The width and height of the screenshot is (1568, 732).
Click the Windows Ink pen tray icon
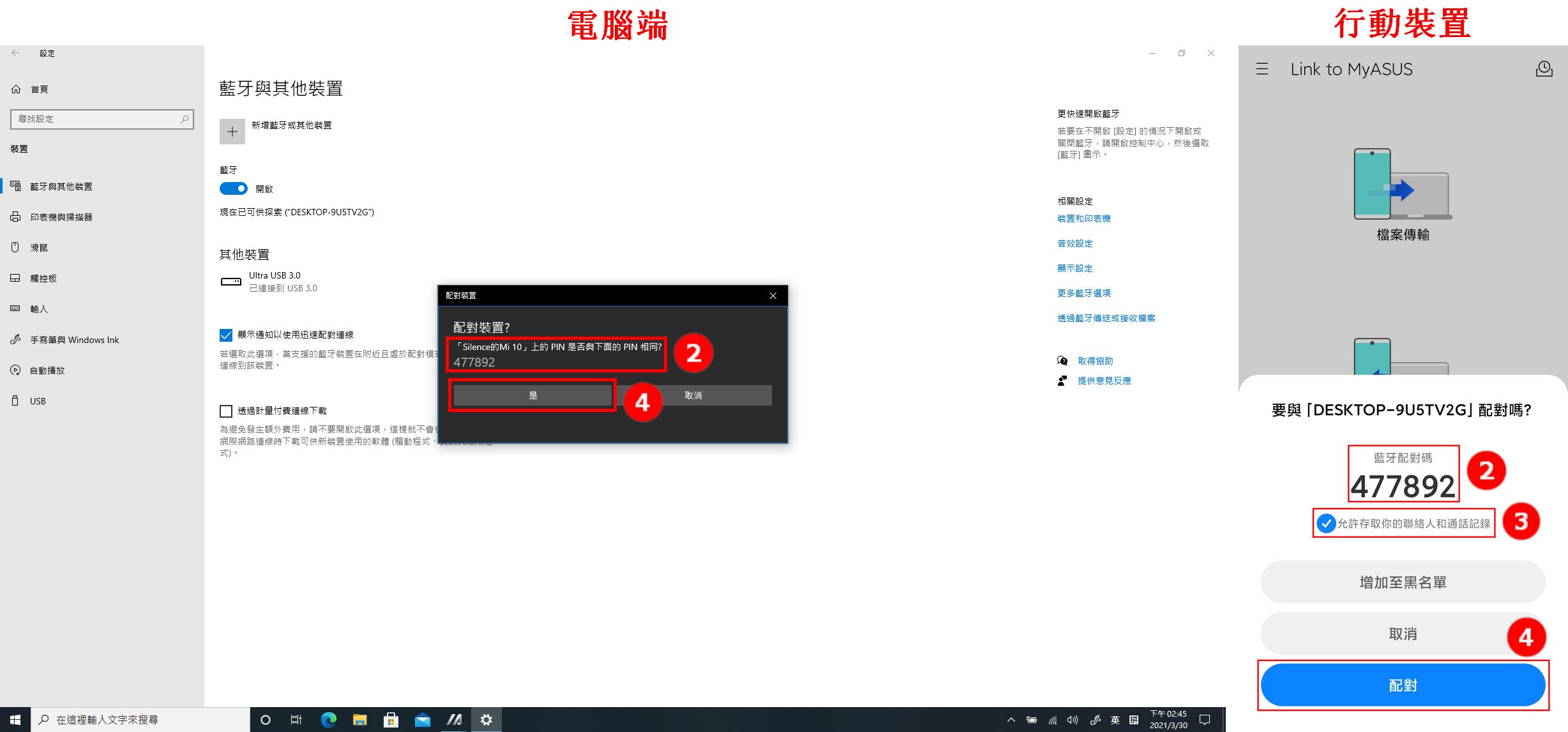point(1095,720)
